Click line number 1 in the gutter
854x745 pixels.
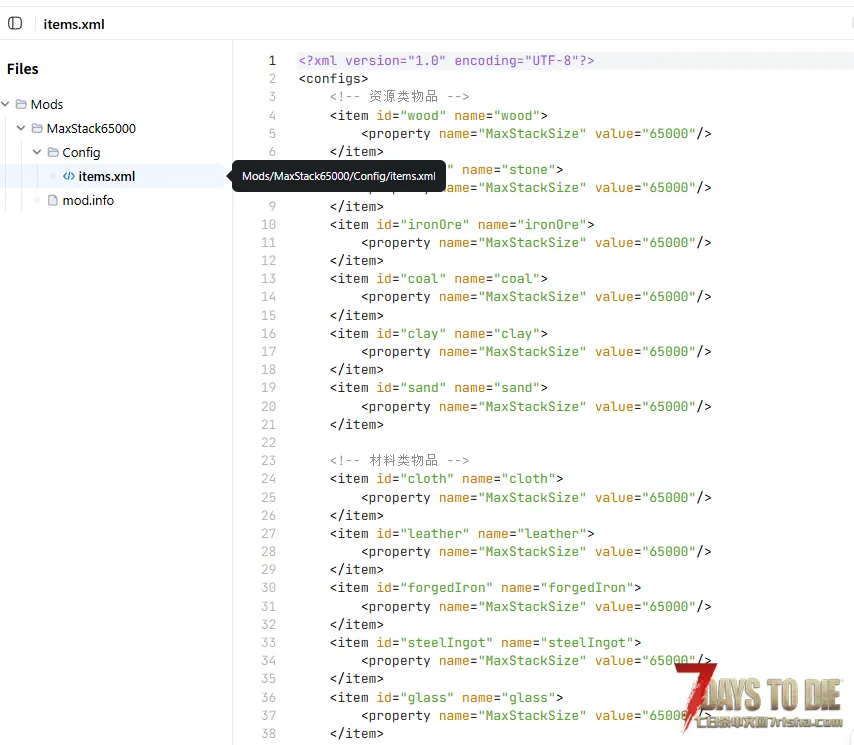pyautogui.click(x=271, y=61)
